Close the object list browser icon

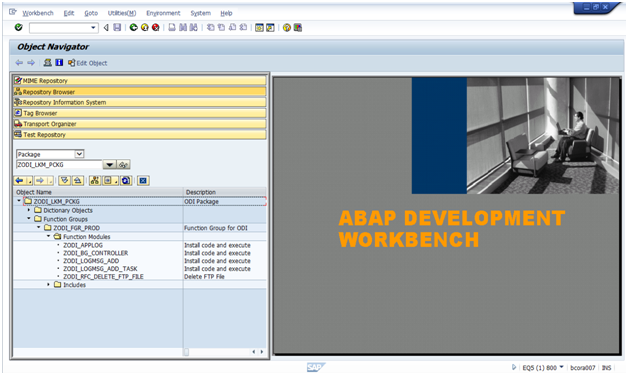[143, 181]
